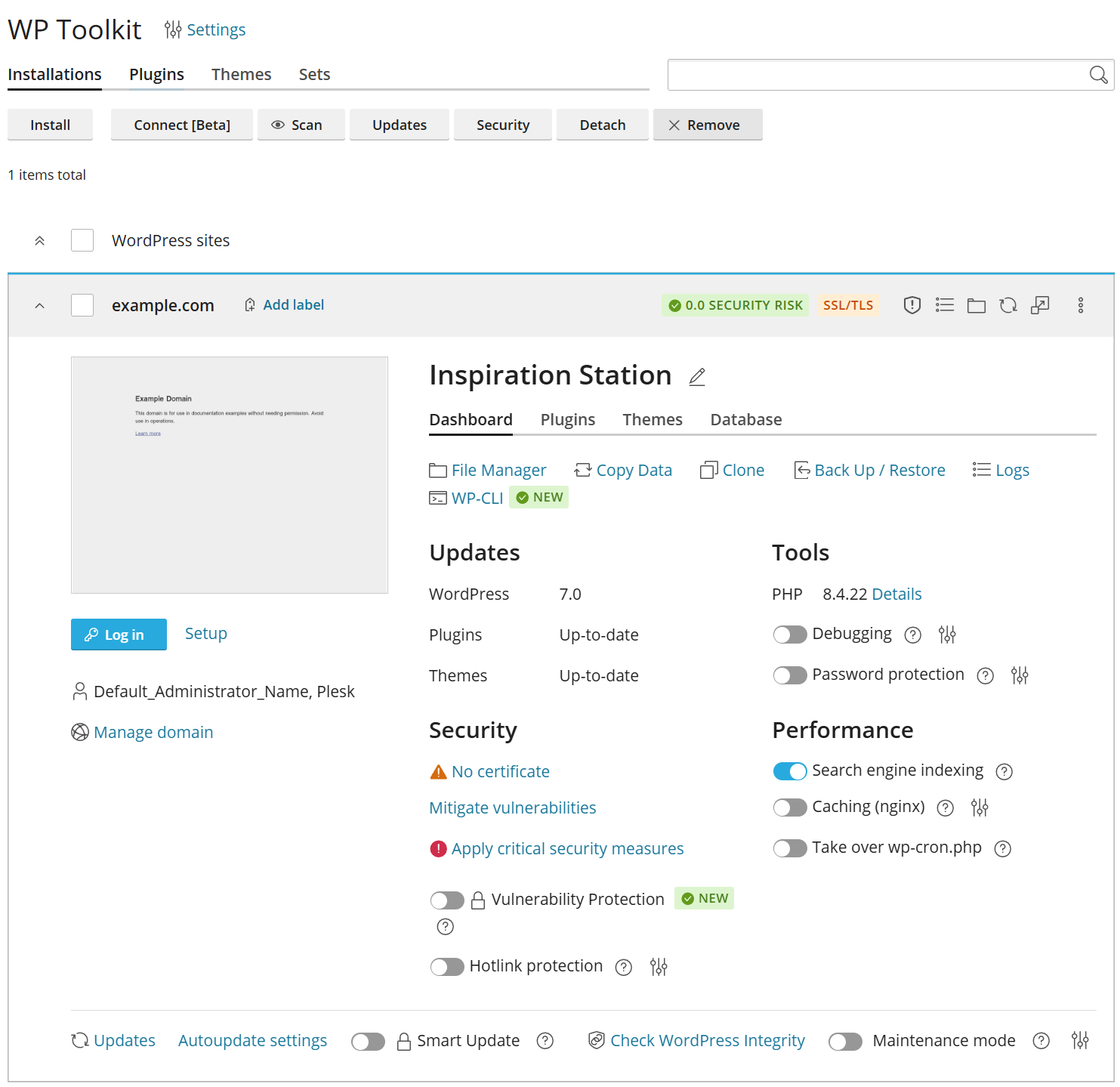Show help for Vulnerability Protection

pyautogui.click(x=446, y=927)
